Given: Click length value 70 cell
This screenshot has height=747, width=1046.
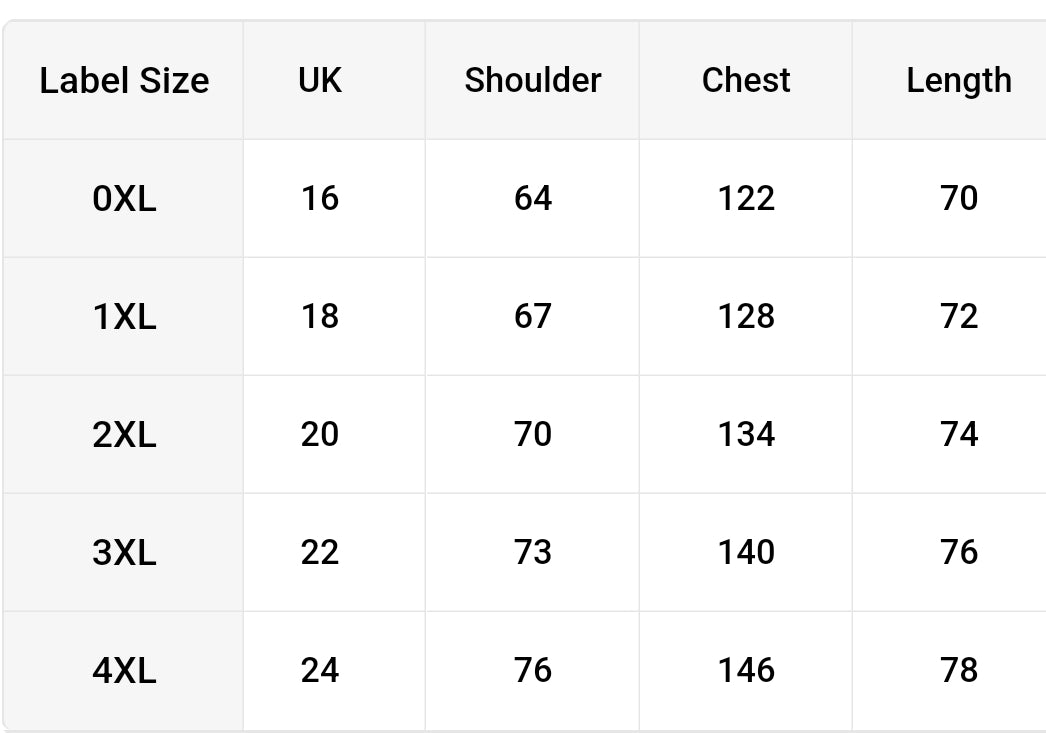Looking at the screenshot, I should [958, 199].
